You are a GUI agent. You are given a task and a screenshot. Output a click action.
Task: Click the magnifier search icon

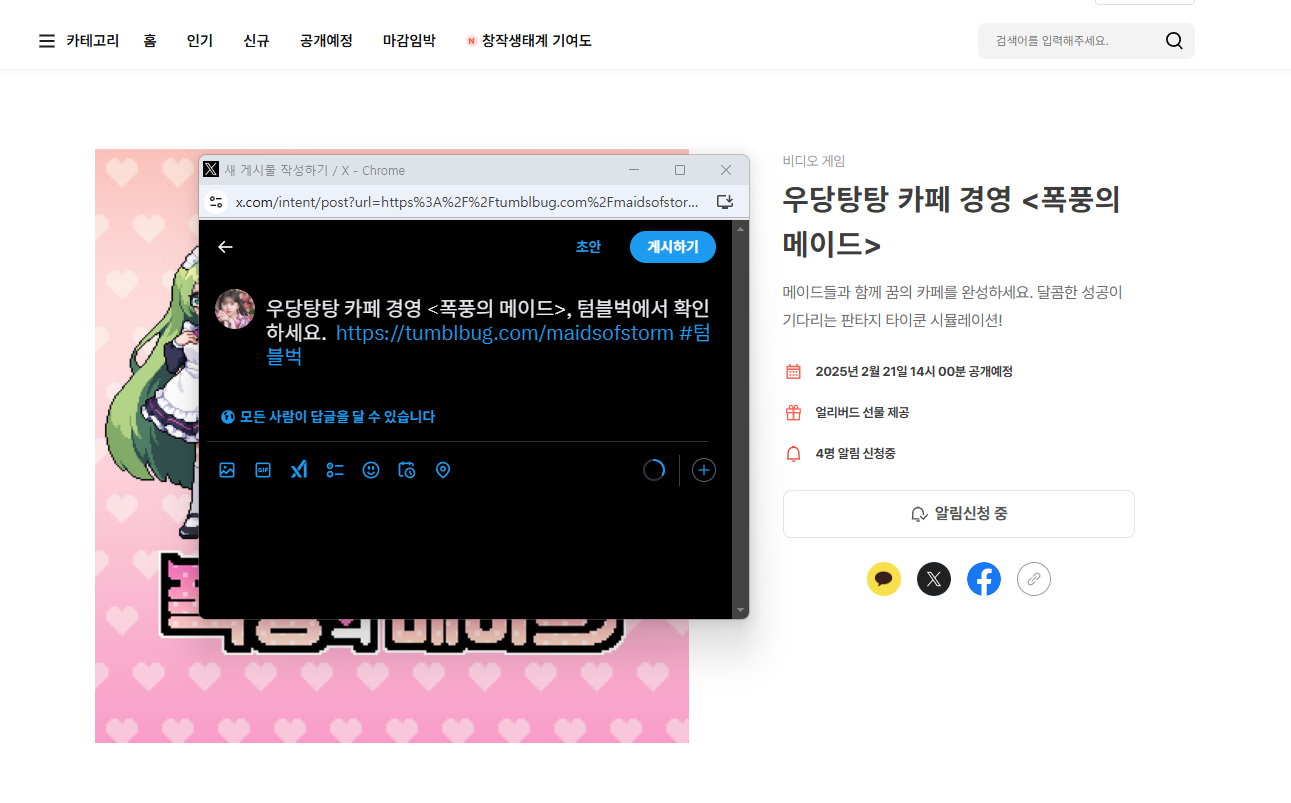[x=1174, y=41]
